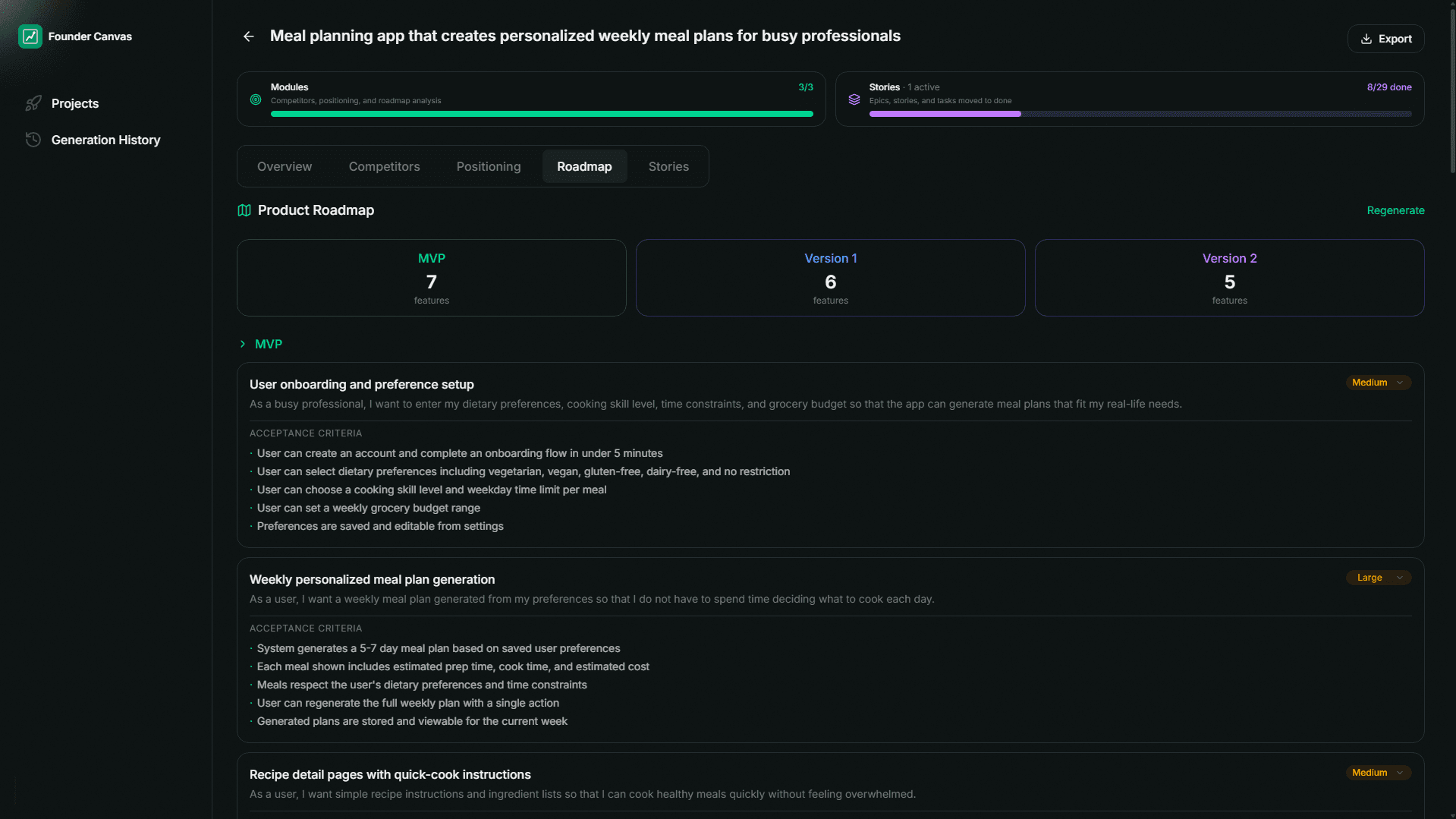Switch to the Stories tab
The image size is (1456, 819).
pyautogui.click(x=668, y=166)
